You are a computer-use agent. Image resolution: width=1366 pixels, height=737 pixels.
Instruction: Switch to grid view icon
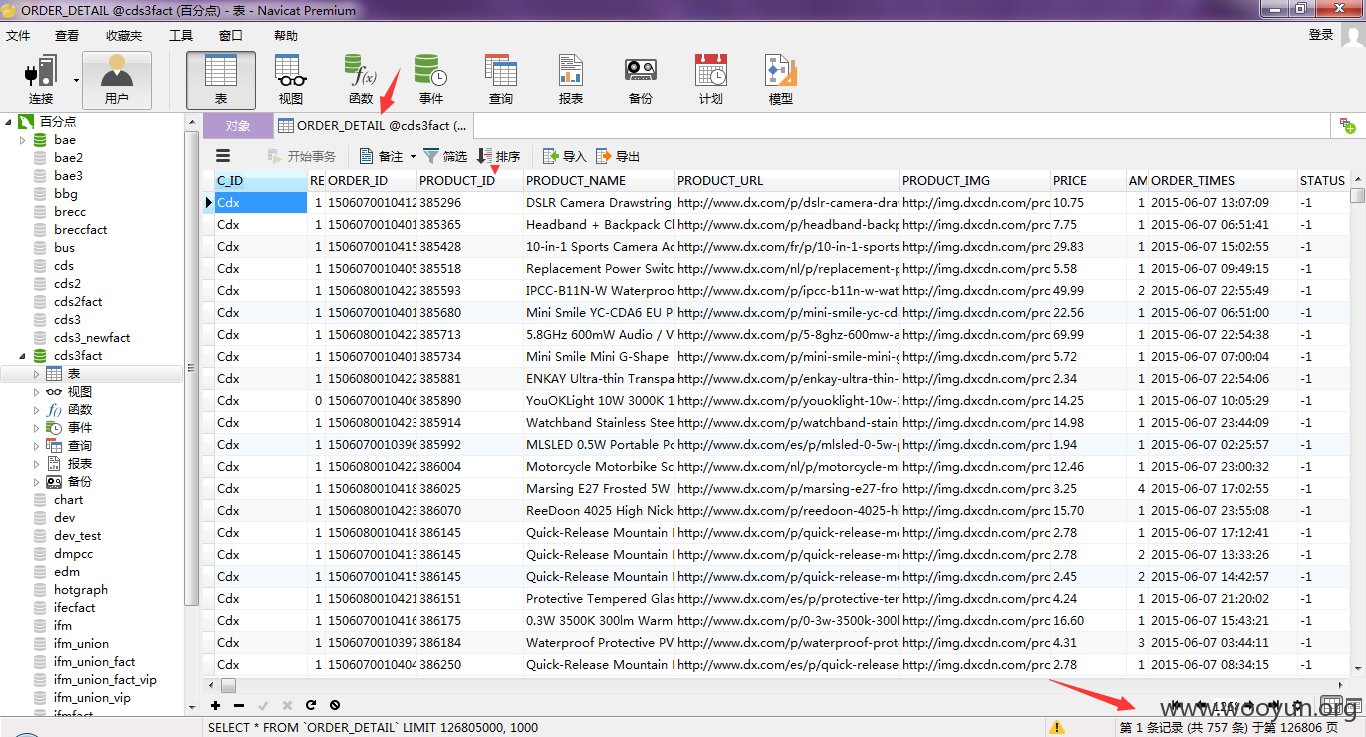click(1330, 705)
